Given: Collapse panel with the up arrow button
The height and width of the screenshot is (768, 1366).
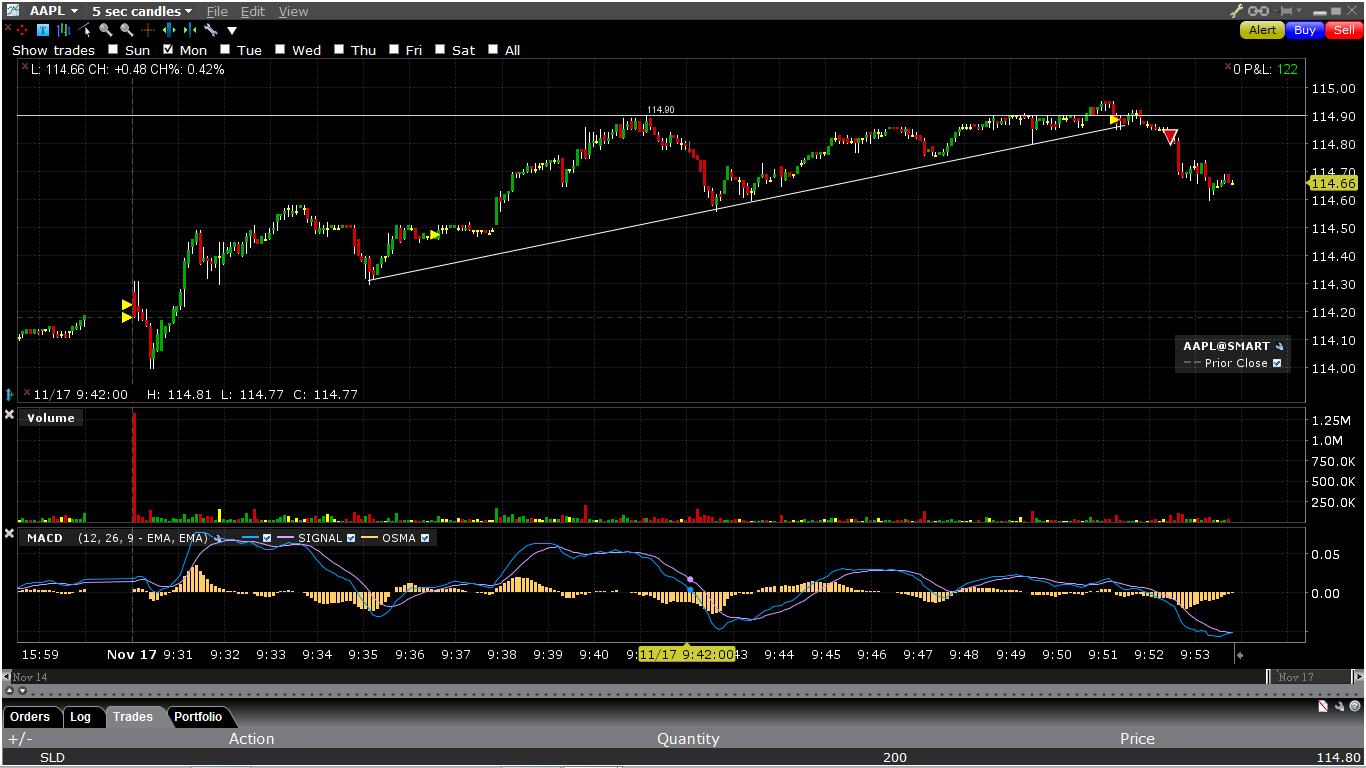Looking at the screenshot, I should [10, 690].
